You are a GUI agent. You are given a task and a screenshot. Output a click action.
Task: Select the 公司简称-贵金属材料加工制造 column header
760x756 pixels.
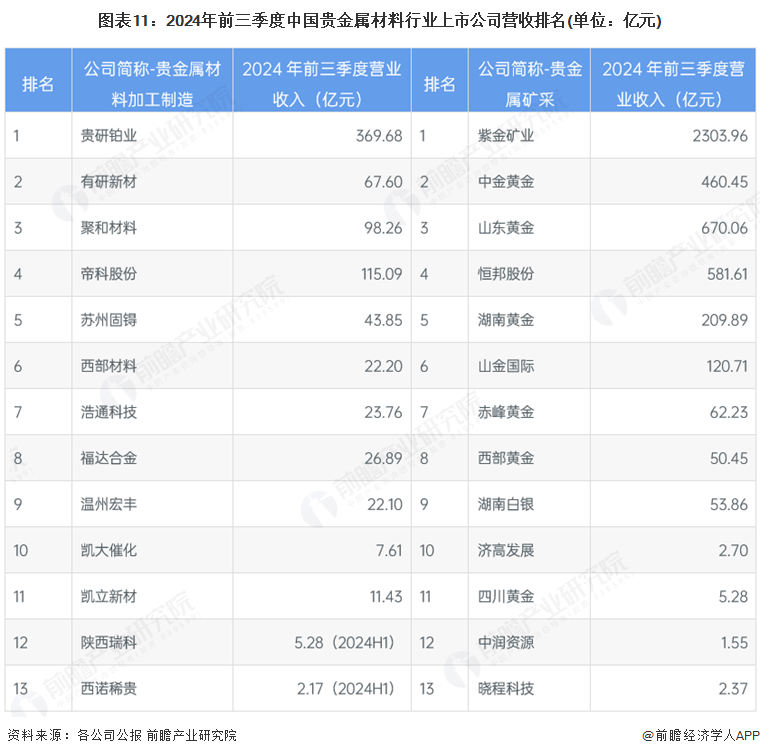coord(152,83)
